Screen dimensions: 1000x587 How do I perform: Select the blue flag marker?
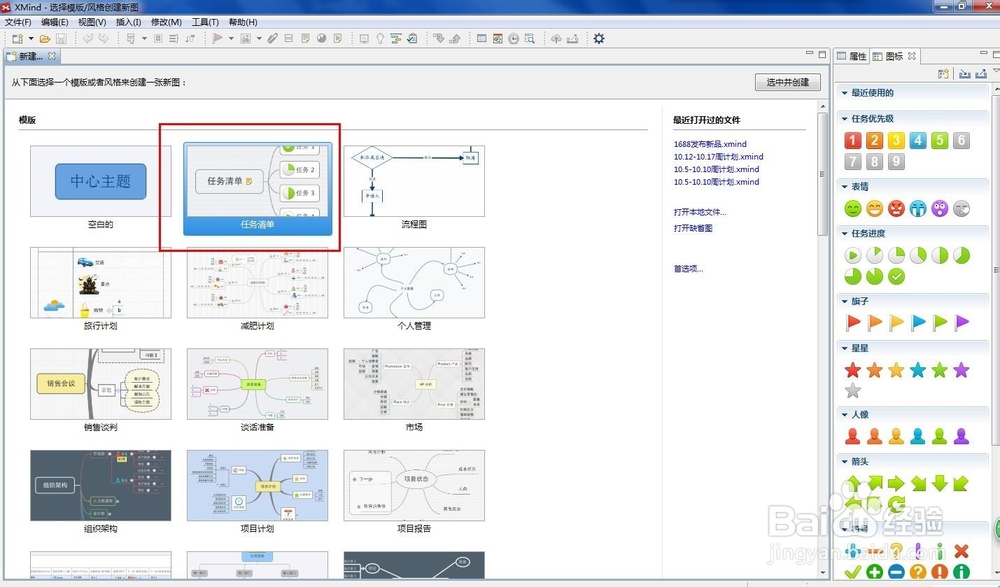[918, 322]
